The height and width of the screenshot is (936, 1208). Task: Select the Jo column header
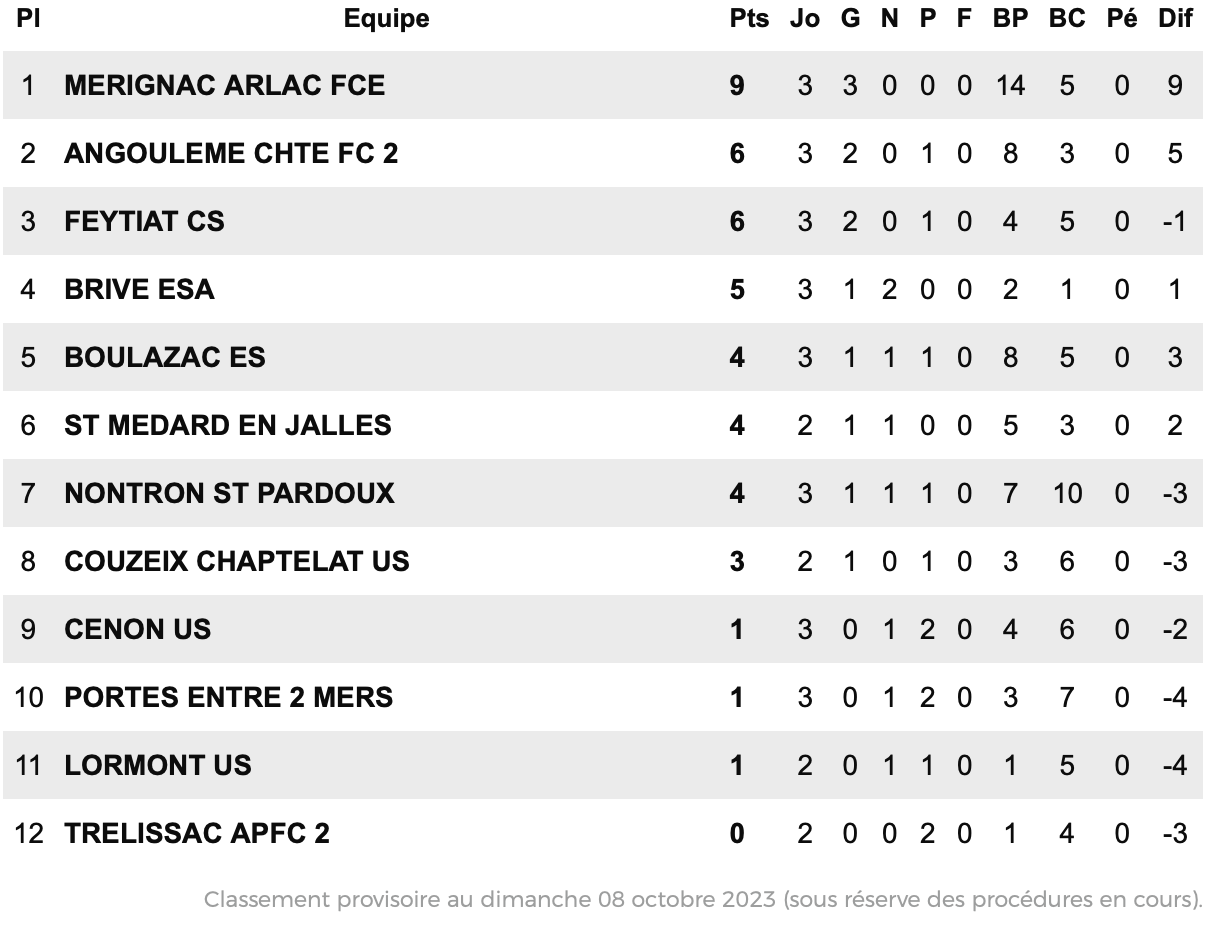(804, 19)
